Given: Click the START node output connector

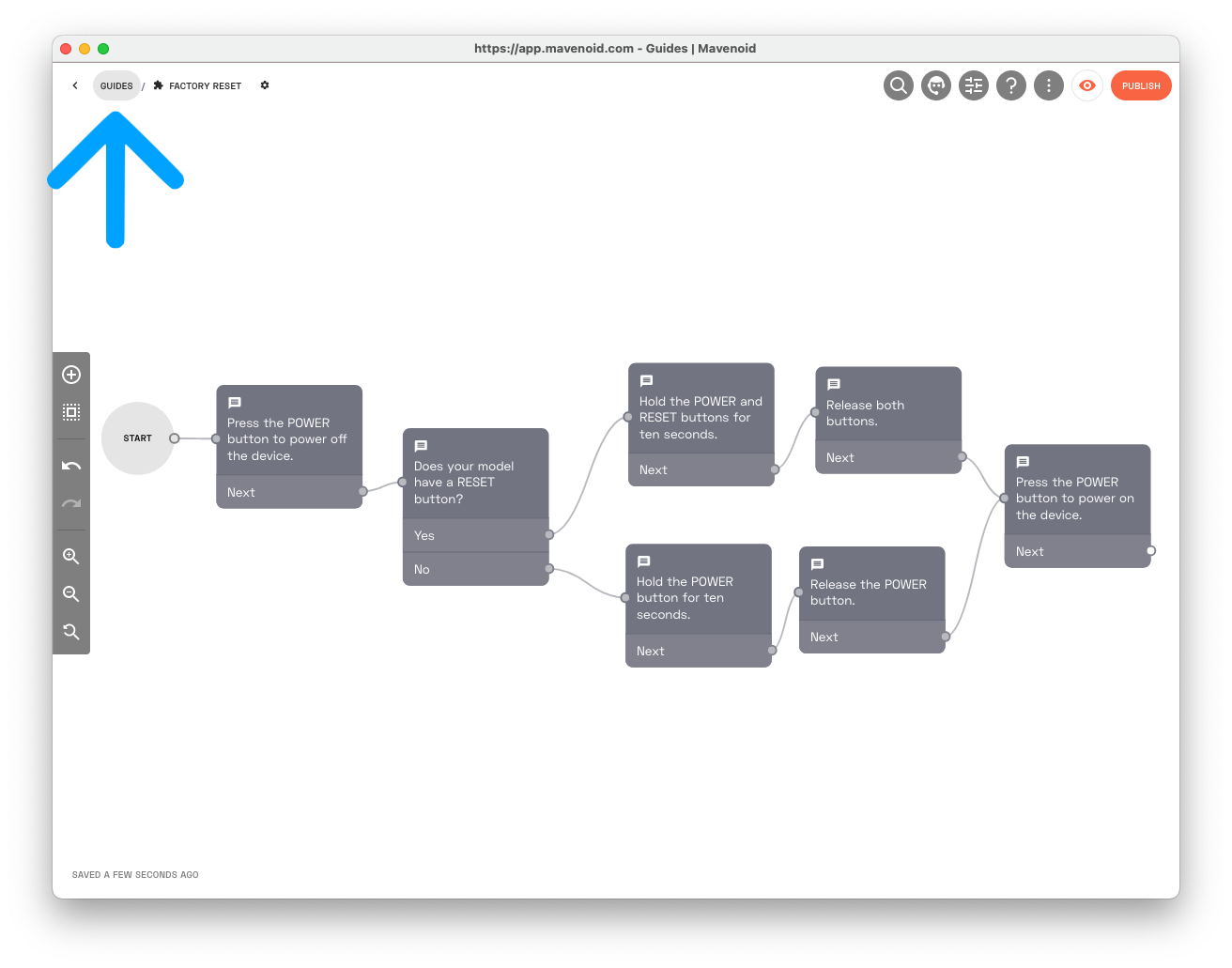Looking at the screenshot, I should tap(175, 438).
